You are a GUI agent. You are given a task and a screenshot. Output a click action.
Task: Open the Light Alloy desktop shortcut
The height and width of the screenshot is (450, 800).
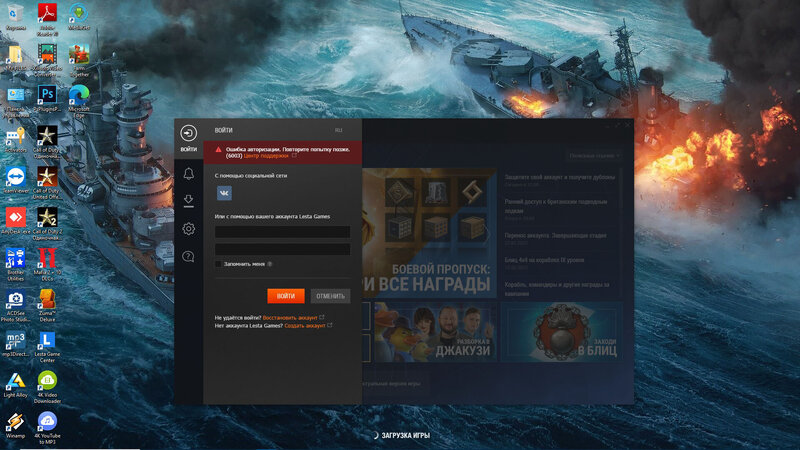15,384
